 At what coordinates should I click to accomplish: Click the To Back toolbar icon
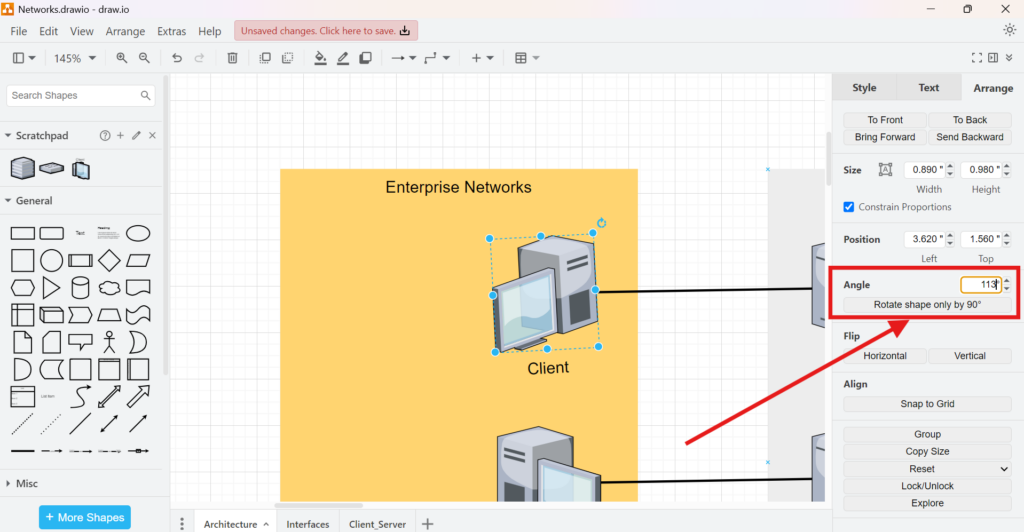[x=287, y=58]
